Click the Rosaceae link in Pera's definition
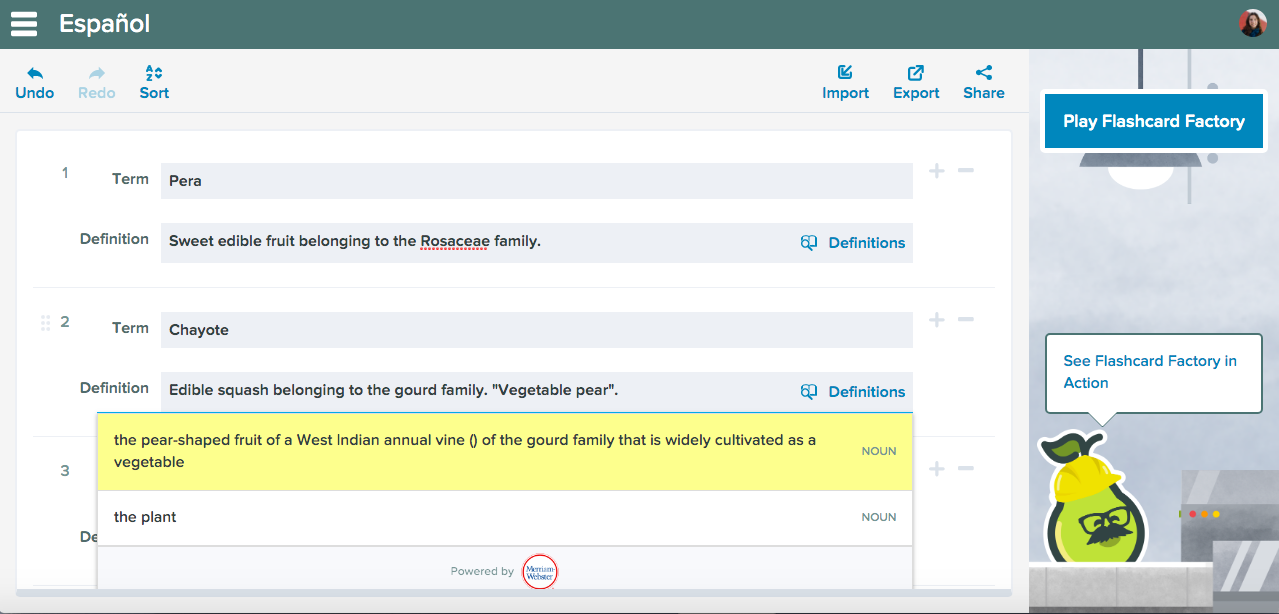 (452, 240)
